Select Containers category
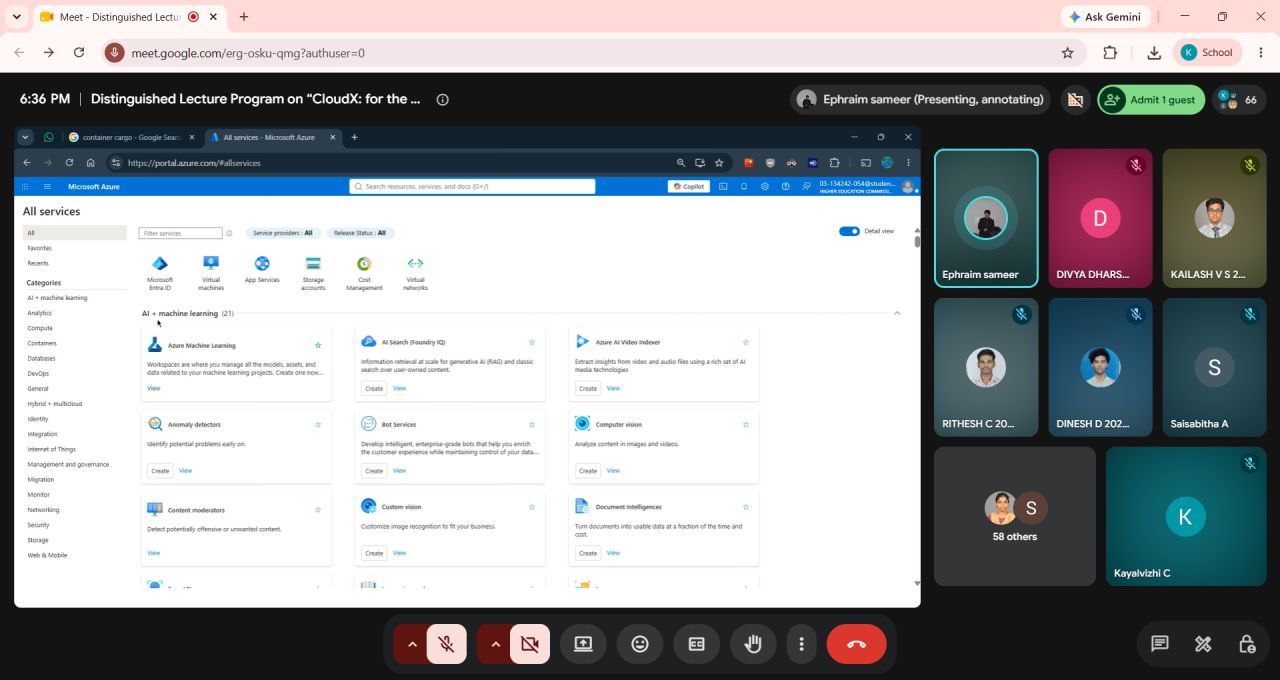 (42, 343)
